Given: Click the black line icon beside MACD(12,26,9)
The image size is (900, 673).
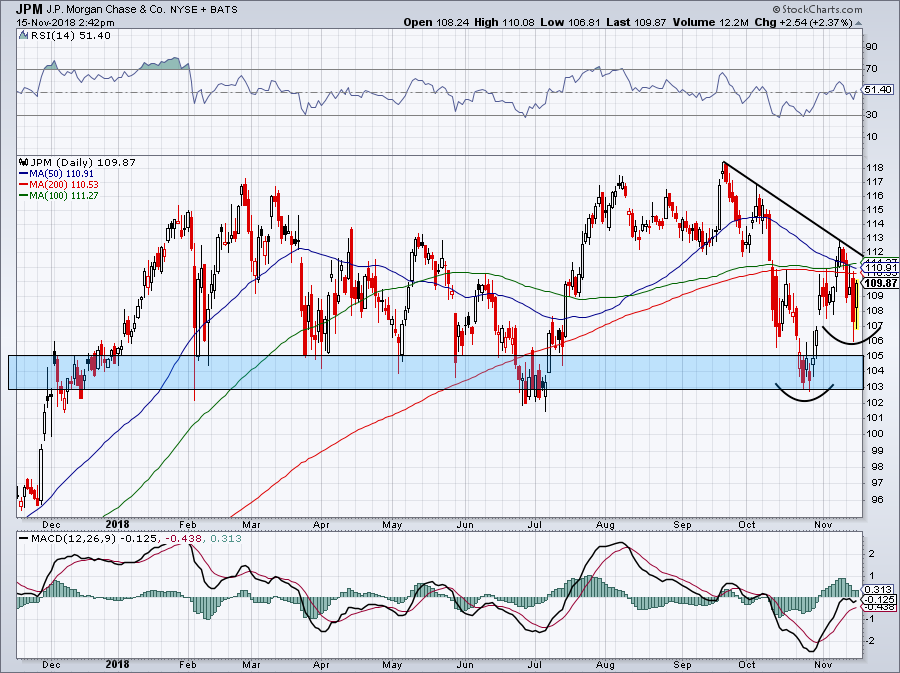Looking at the screenshot, I should tap(24, 539).
